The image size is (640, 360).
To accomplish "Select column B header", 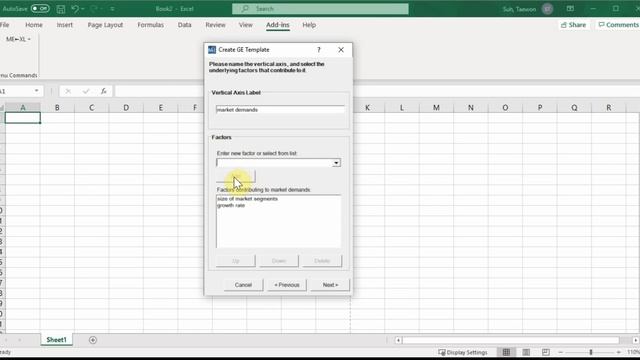I will click(57, 108).
